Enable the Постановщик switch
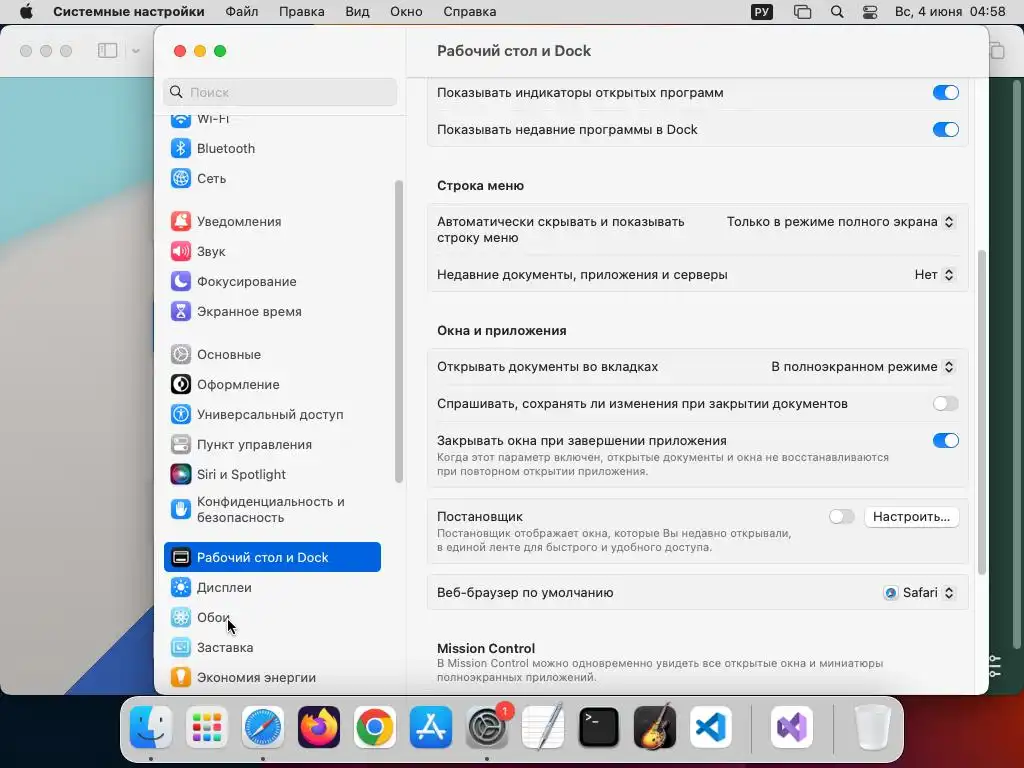The height and width of the screenshot is (768, 1024). point(841,517)
